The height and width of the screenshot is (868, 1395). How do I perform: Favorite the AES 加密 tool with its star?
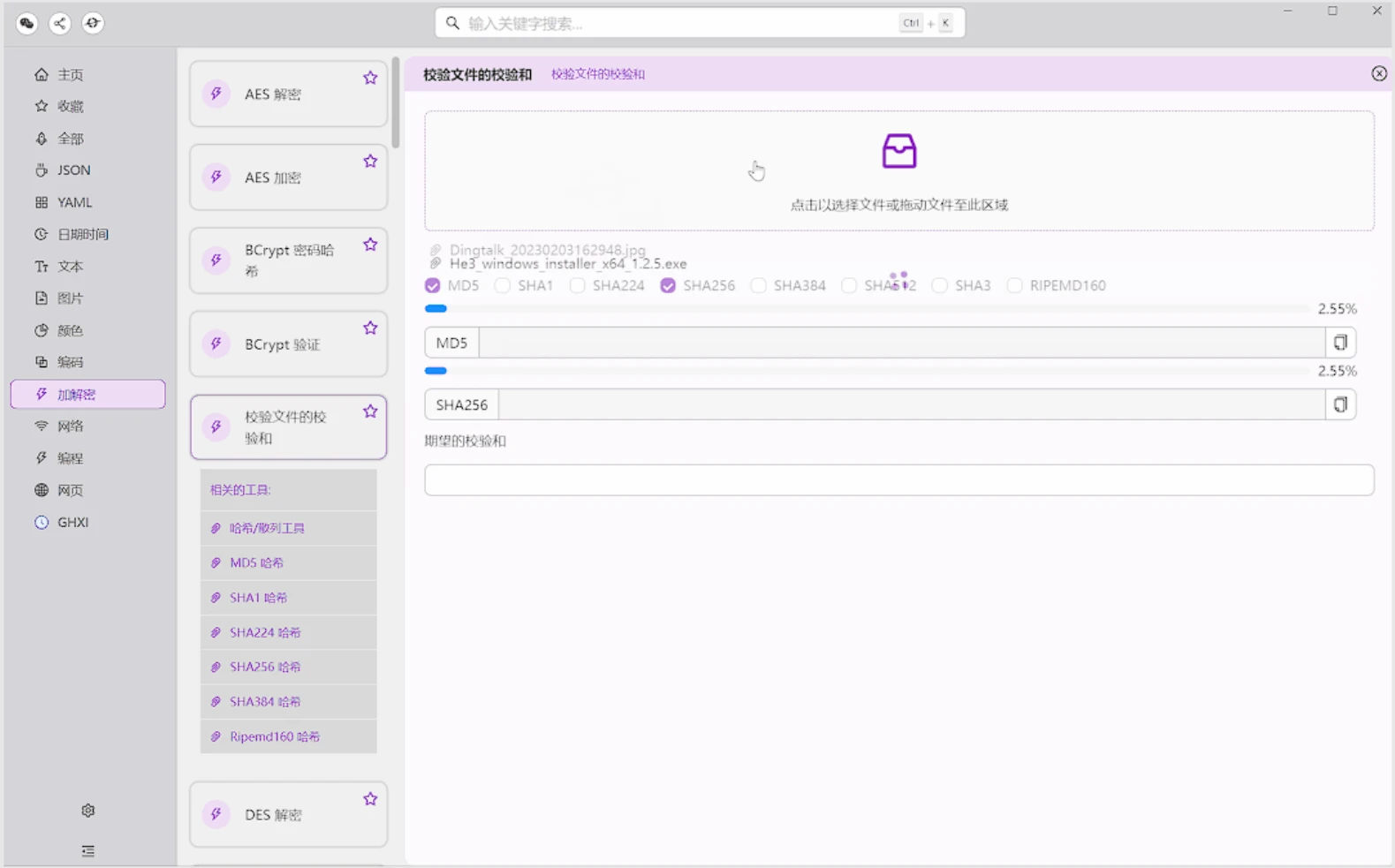370,161
